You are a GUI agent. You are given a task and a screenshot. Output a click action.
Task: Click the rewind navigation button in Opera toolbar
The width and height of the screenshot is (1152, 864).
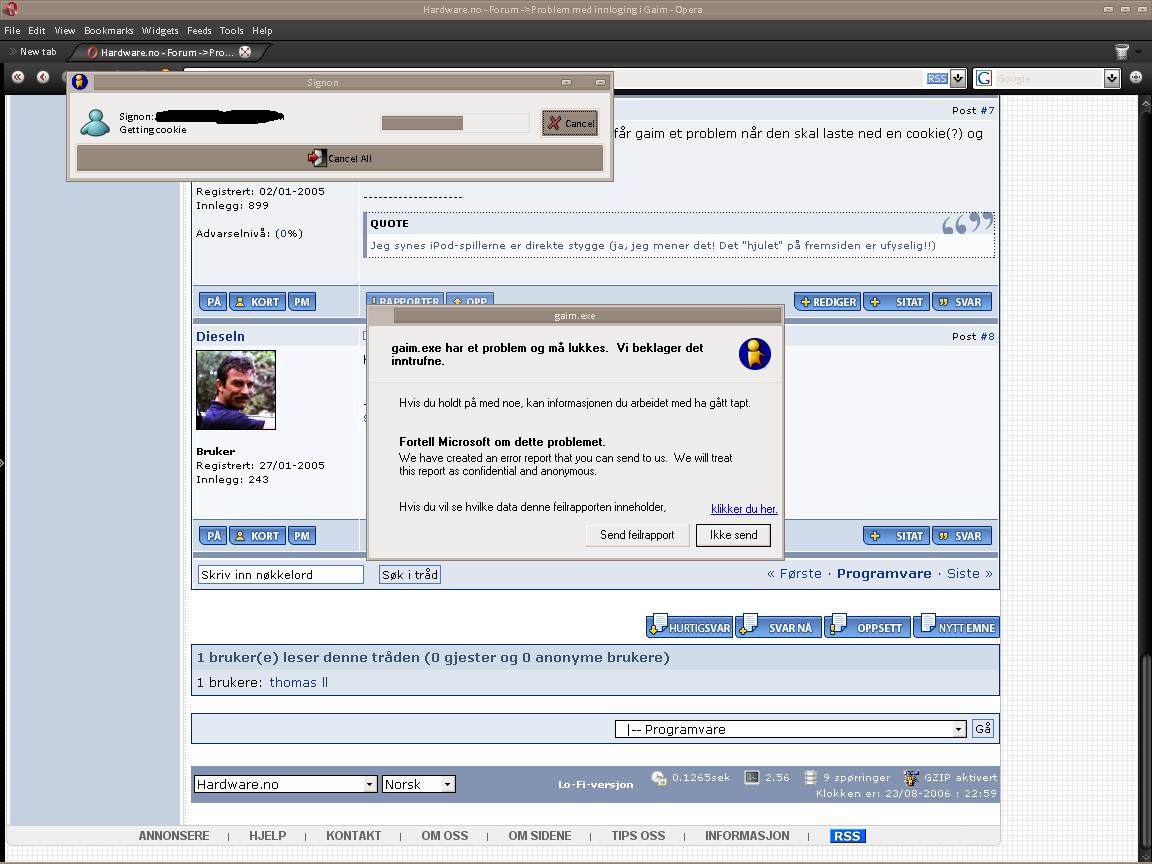(18, 76)
